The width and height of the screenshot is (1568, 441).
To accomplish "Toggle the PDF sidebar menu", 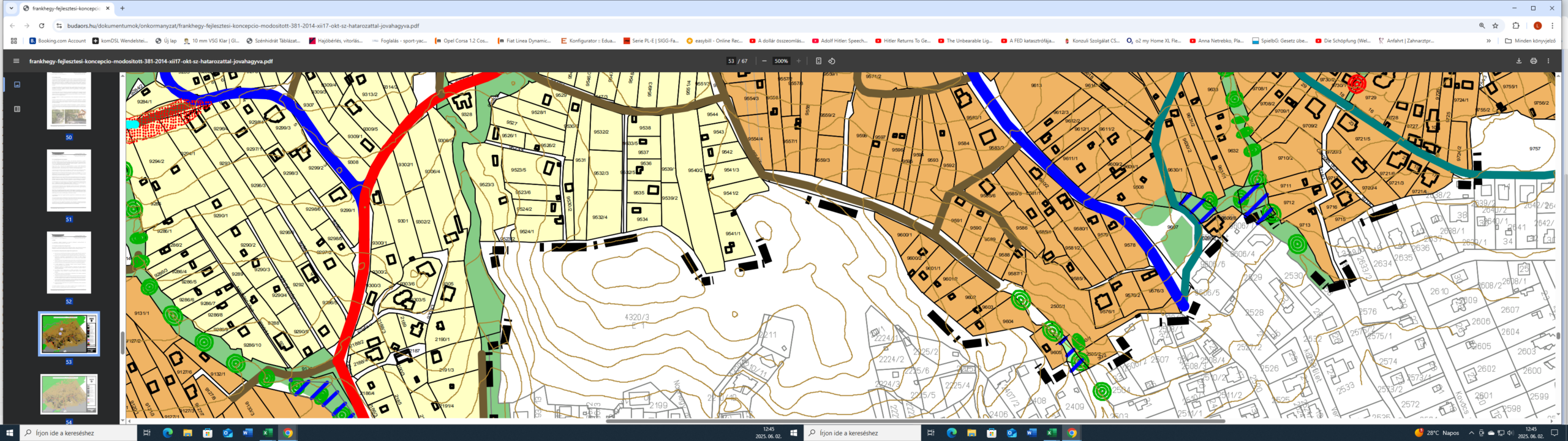I will point(17,61).
